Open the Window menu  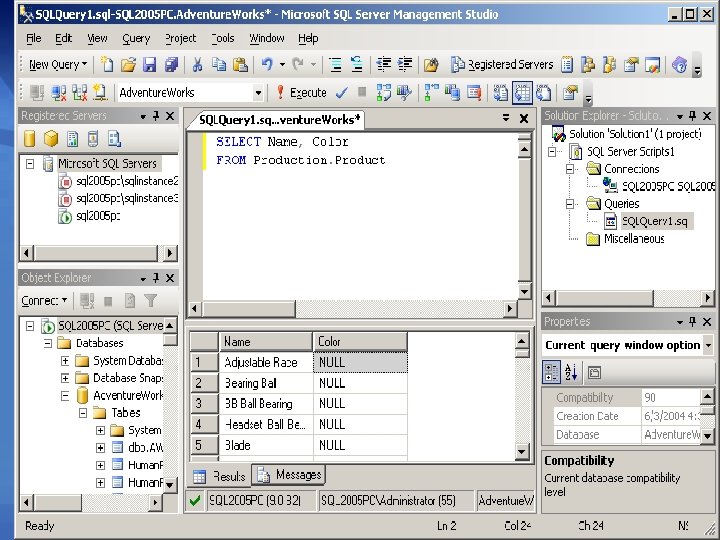point(267,39)
